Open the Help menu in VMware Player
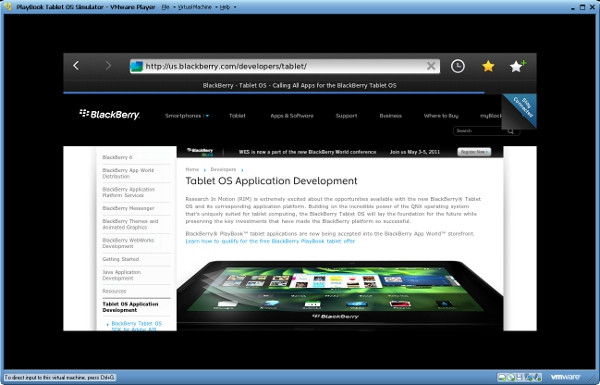The width and height of the screenshot is (600, 385). 225,7
